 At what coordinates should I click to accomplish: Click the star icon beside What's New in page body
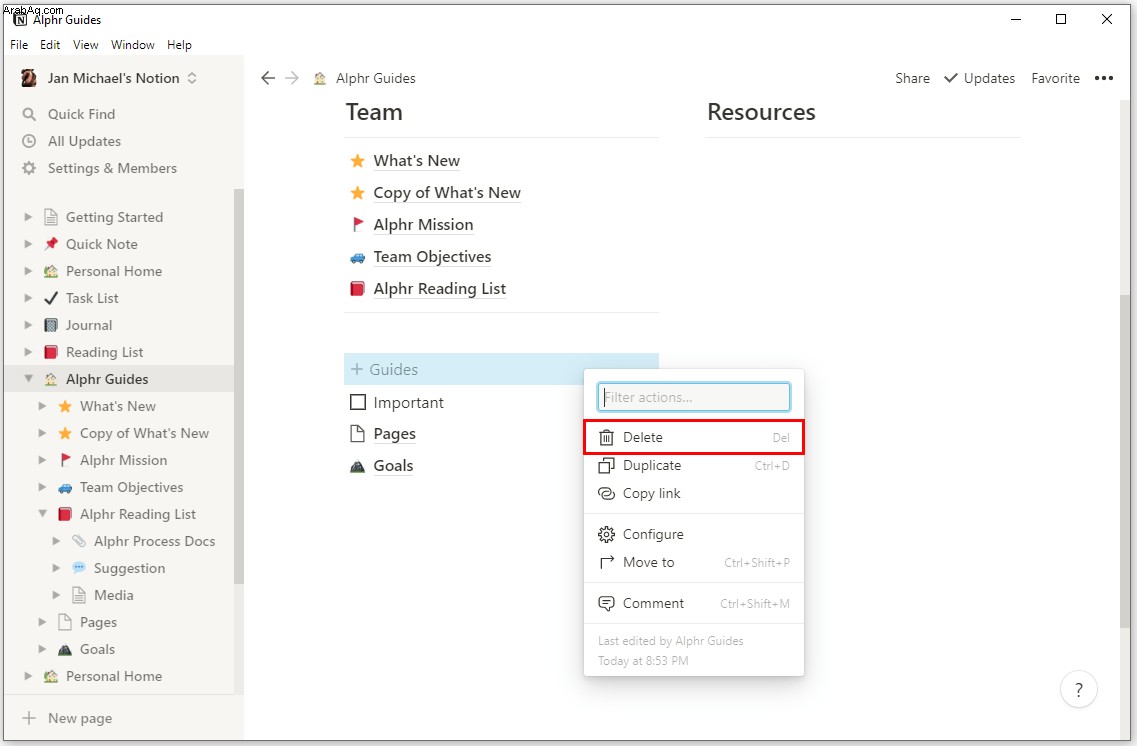(x=357, y=161)
